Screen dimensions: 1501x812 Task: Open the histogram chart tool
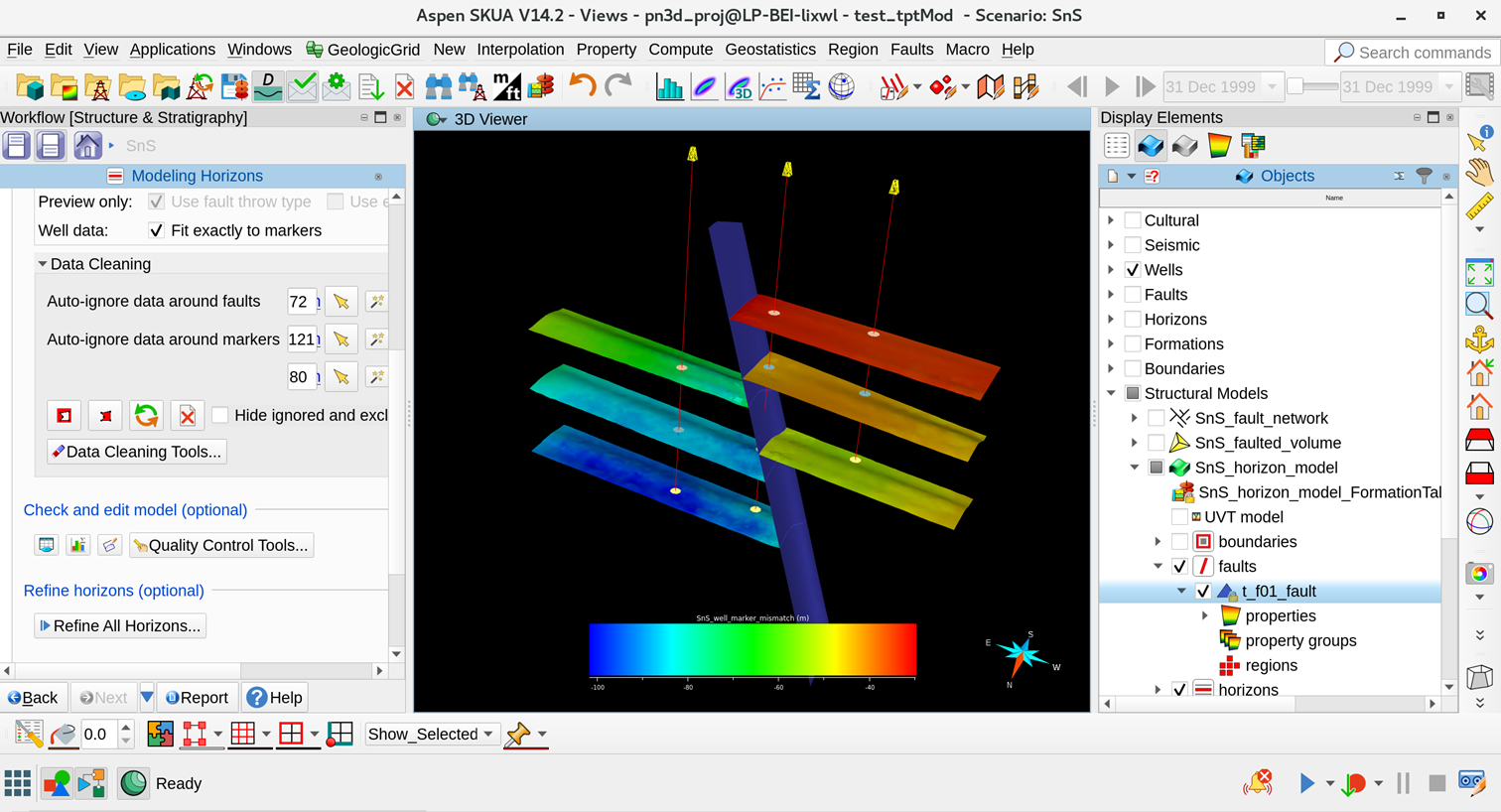click(x=670, y=87)
